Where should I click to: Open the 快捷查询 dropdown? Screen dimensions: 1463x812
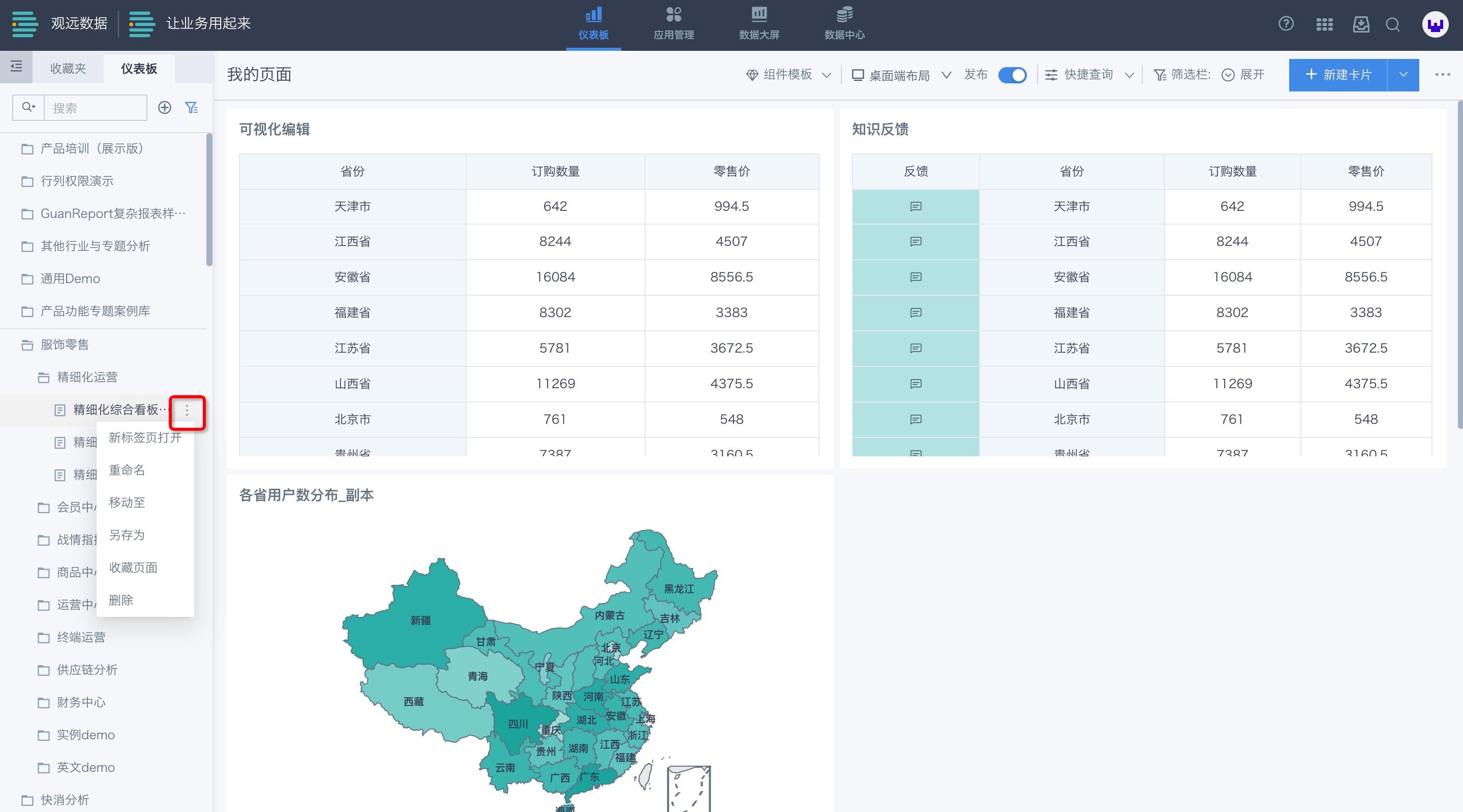coord(1090,75)
